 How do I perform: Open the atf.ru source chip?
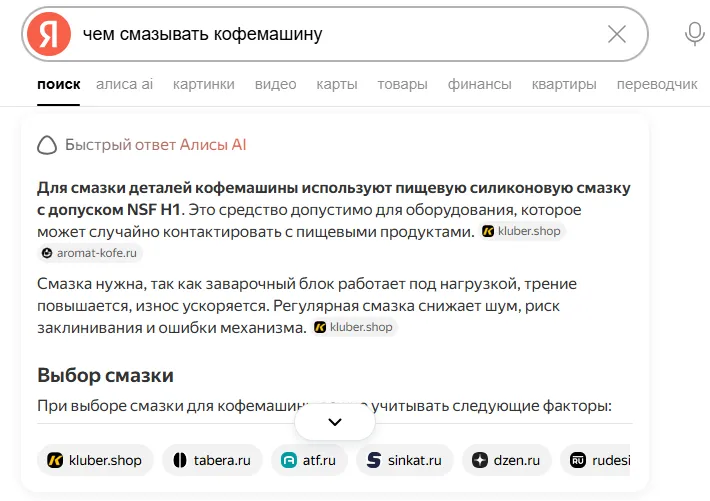(309, 460)
